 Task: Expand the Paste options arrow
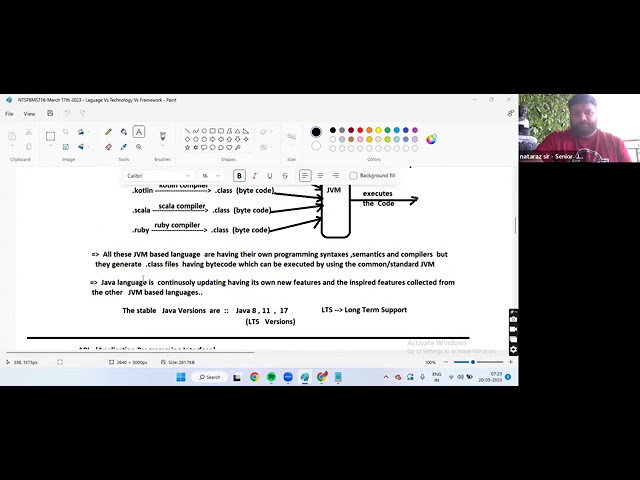[12, 146]
